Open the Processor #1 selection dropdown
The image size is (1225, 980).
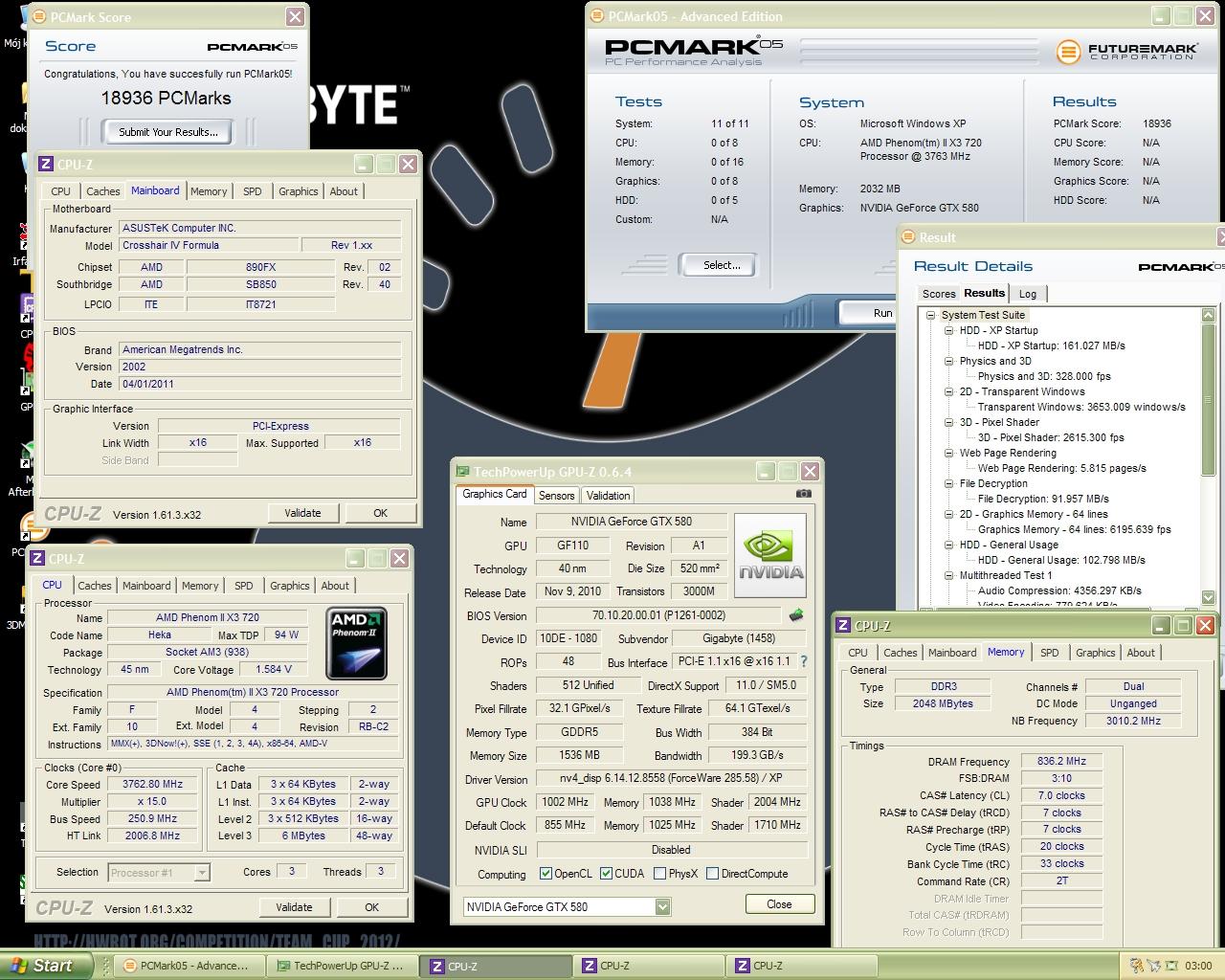pos(201,872)
